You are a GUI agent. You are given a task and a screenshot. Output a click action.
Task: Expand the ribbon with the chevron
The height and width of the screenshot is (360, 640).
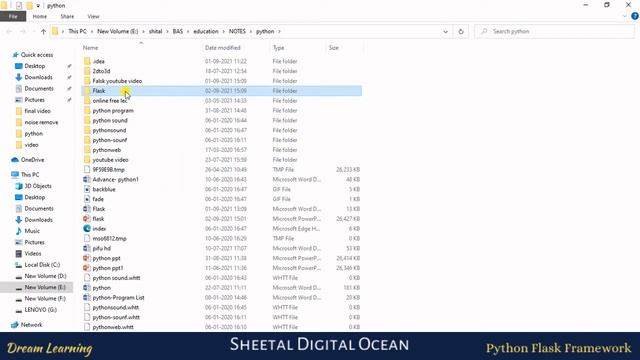(x=624, y=16)
